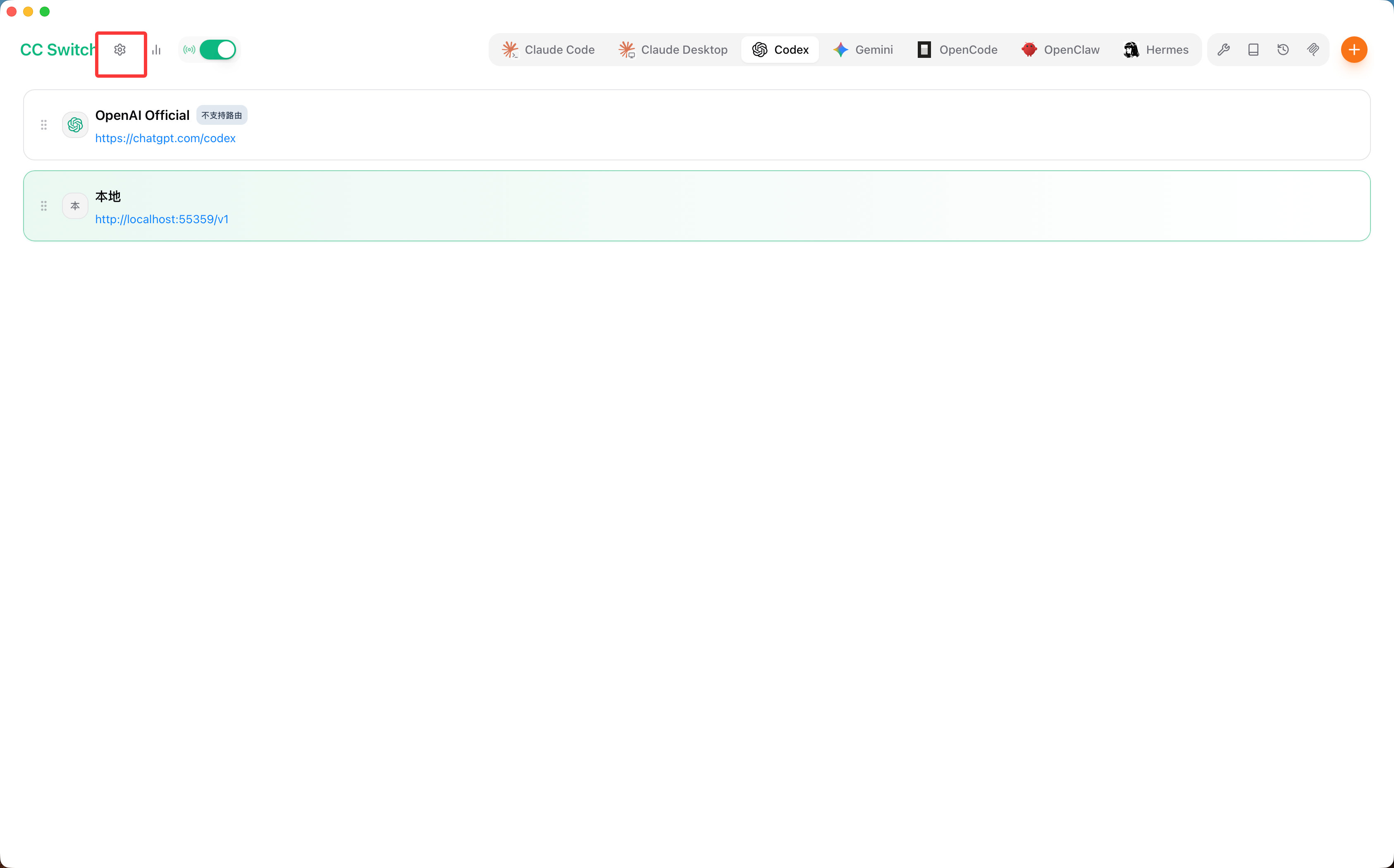Click the broadcast signal icon beside the switch

tap(189, 50)
